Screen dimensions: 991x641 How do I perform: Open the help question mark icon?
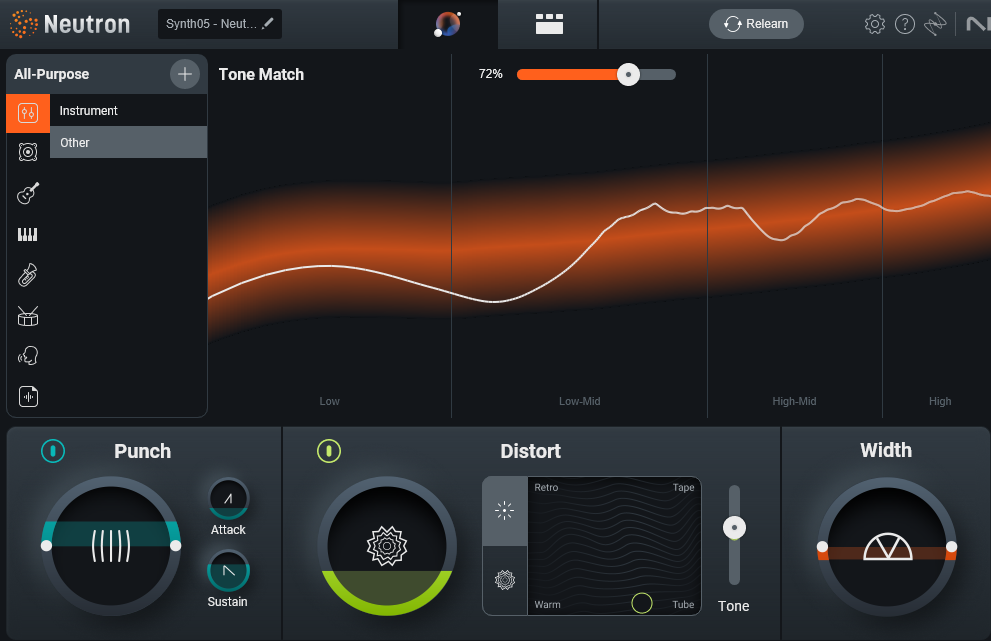point(904,24)
